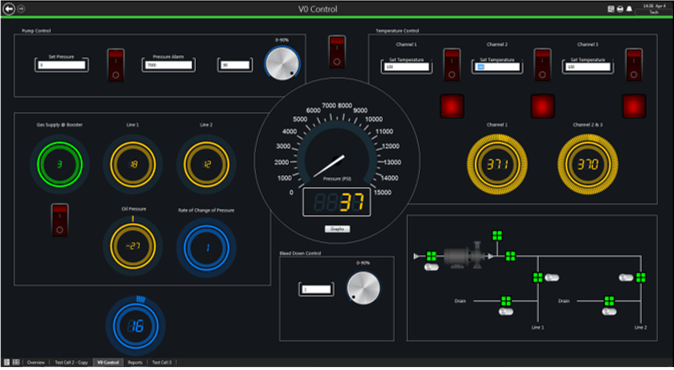Click the green valve on Line 1 drain
This screenshot has height=370, width=674.
[506, 301]
